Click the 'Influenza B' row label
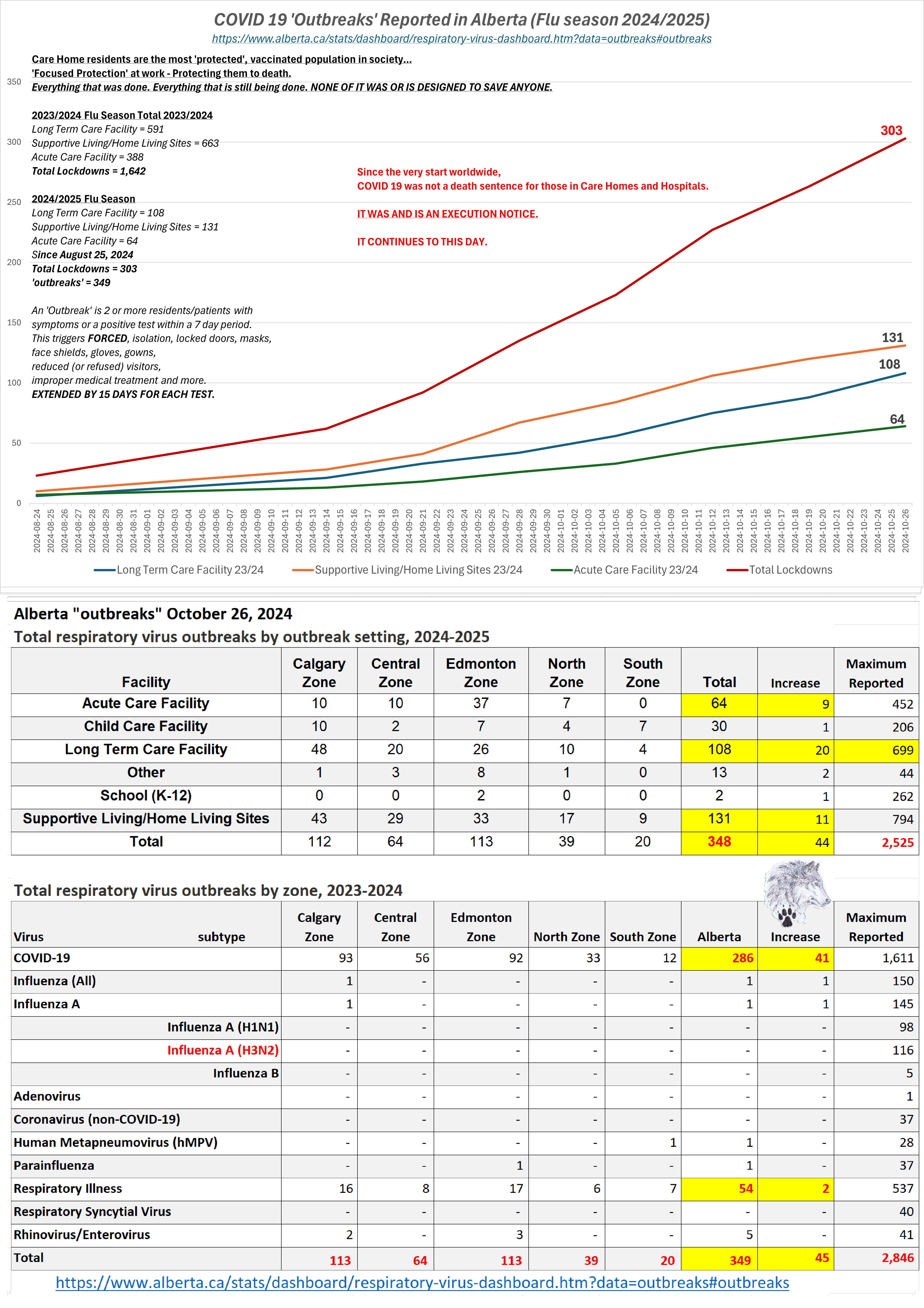The image size is (924, 1308). tap(246, 1073)
